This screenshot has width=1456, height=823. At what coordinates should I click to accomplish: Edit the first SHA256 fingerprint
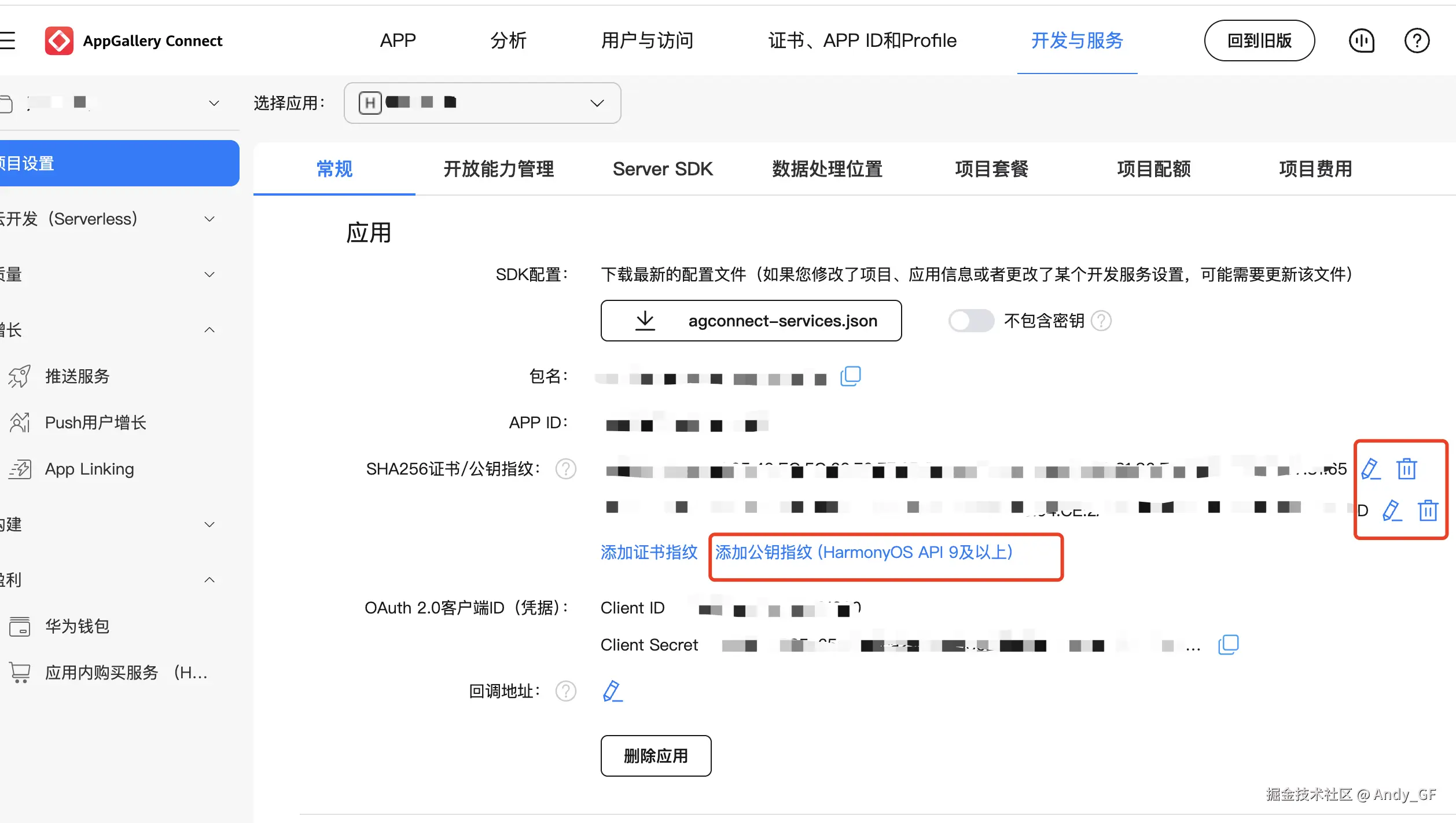pos(1370,469)
